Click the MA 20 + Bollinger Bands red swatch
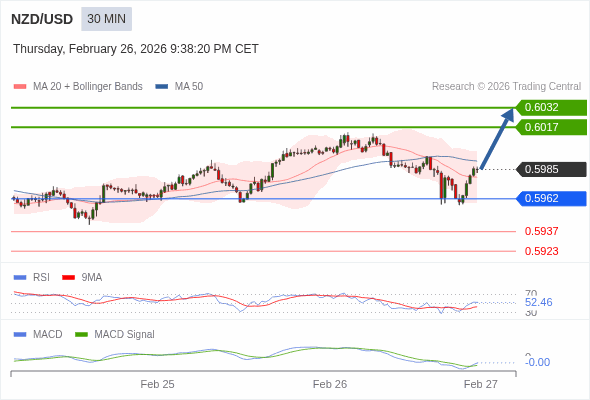This screenshot has height=400, width=590. pos(20,87)
